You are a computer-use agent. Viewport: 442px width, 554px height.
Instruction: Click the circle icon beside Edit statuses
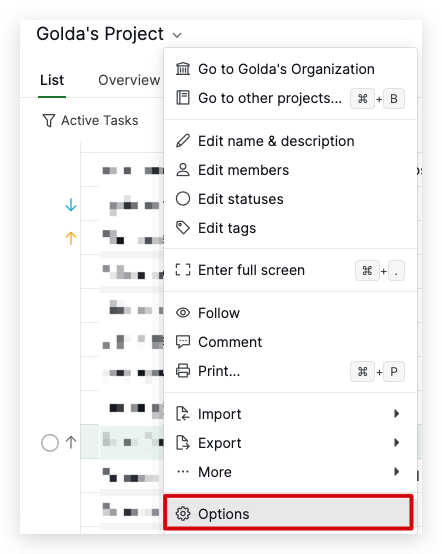[183, 199]
